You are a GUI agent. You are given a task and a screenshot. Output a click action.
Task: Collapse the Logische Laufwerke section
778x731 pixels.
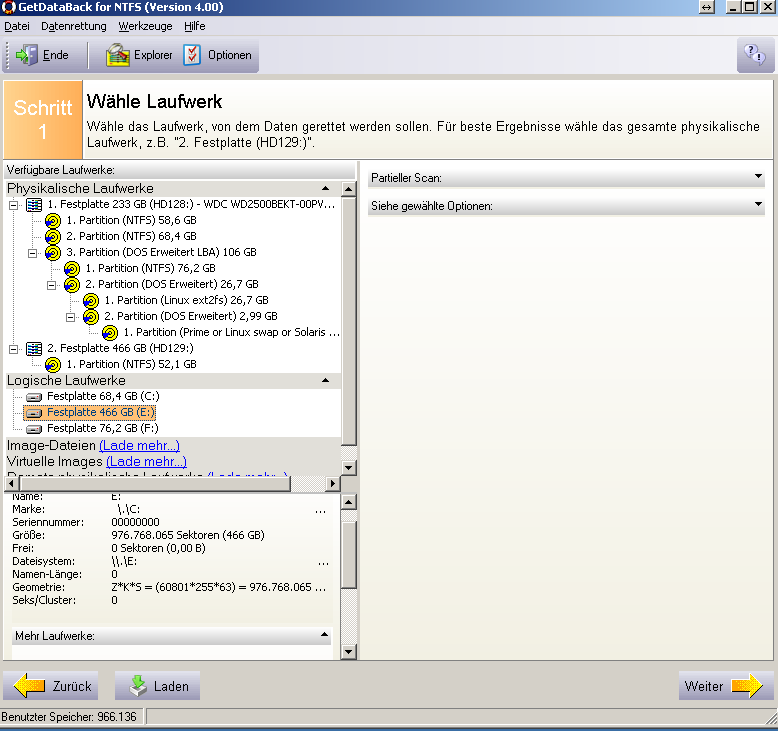(x=325, y=380)
